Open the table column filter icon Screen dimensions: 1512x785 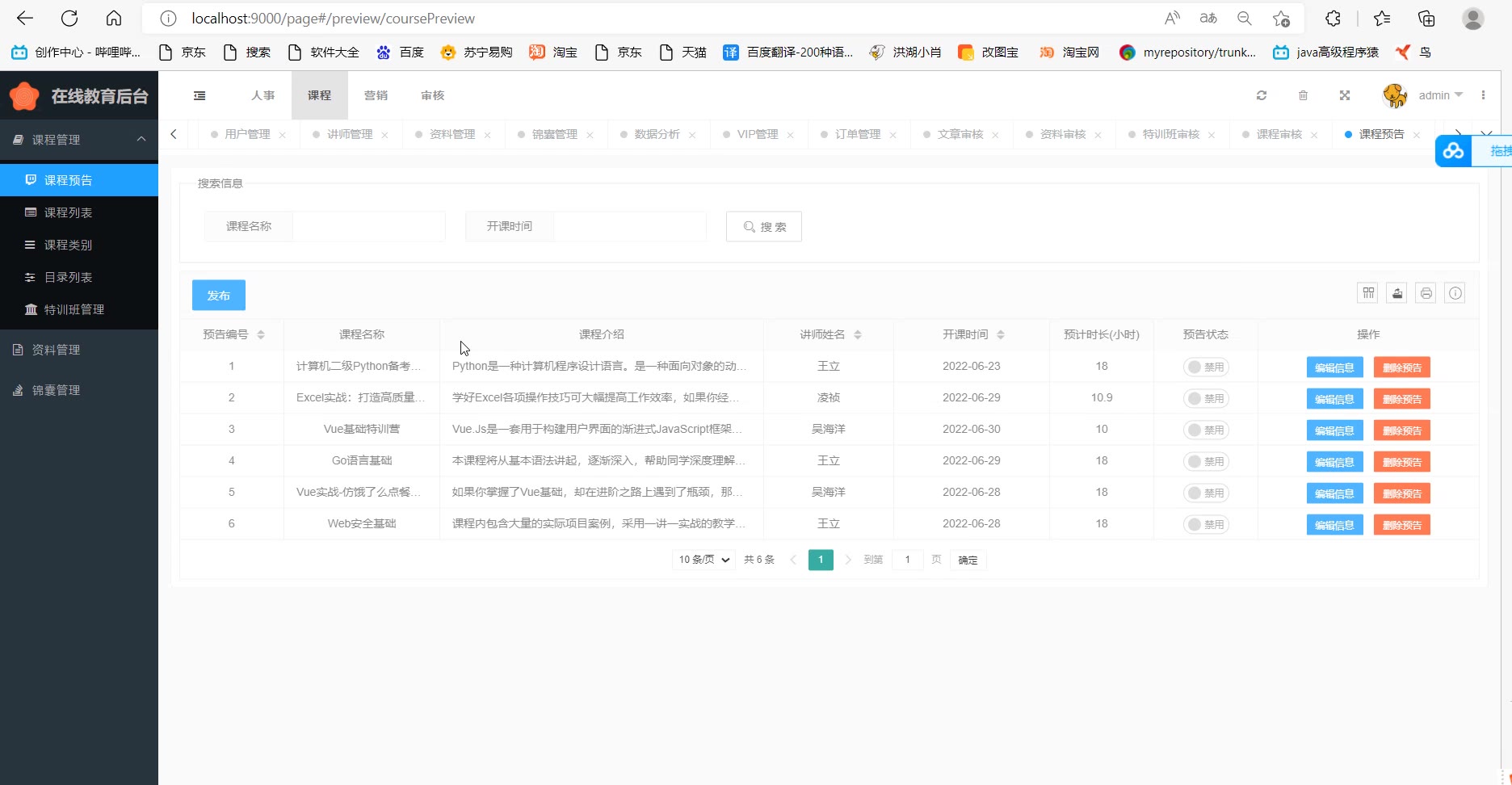coord(1367,293)
